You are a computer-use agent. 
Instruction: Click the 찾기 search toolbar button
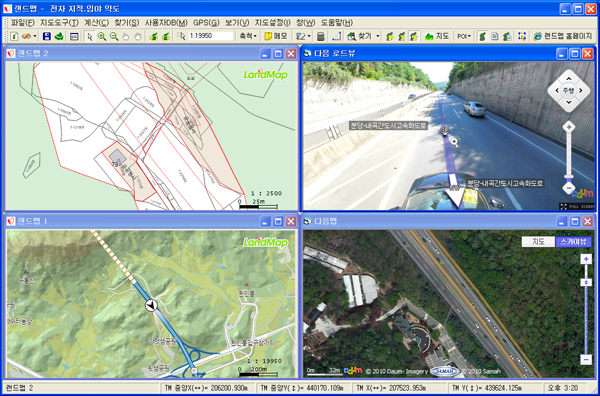[x=360, y=36]
